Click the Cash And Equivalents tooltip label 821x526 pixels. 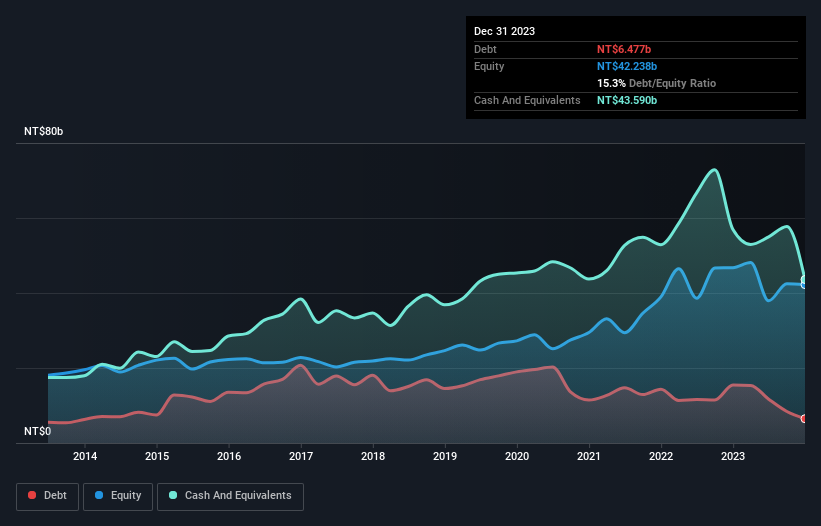527,100
